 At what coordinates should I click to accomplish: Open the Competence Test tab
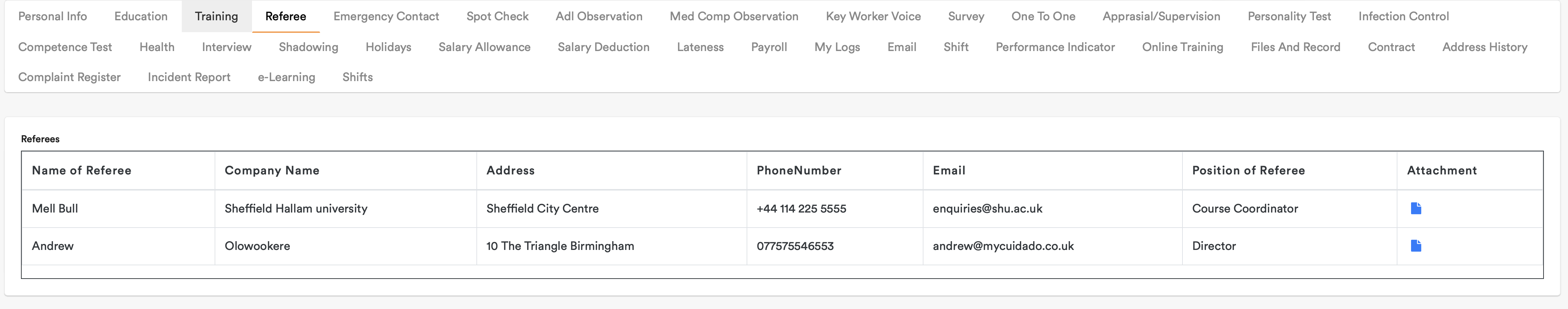point(65,47)
